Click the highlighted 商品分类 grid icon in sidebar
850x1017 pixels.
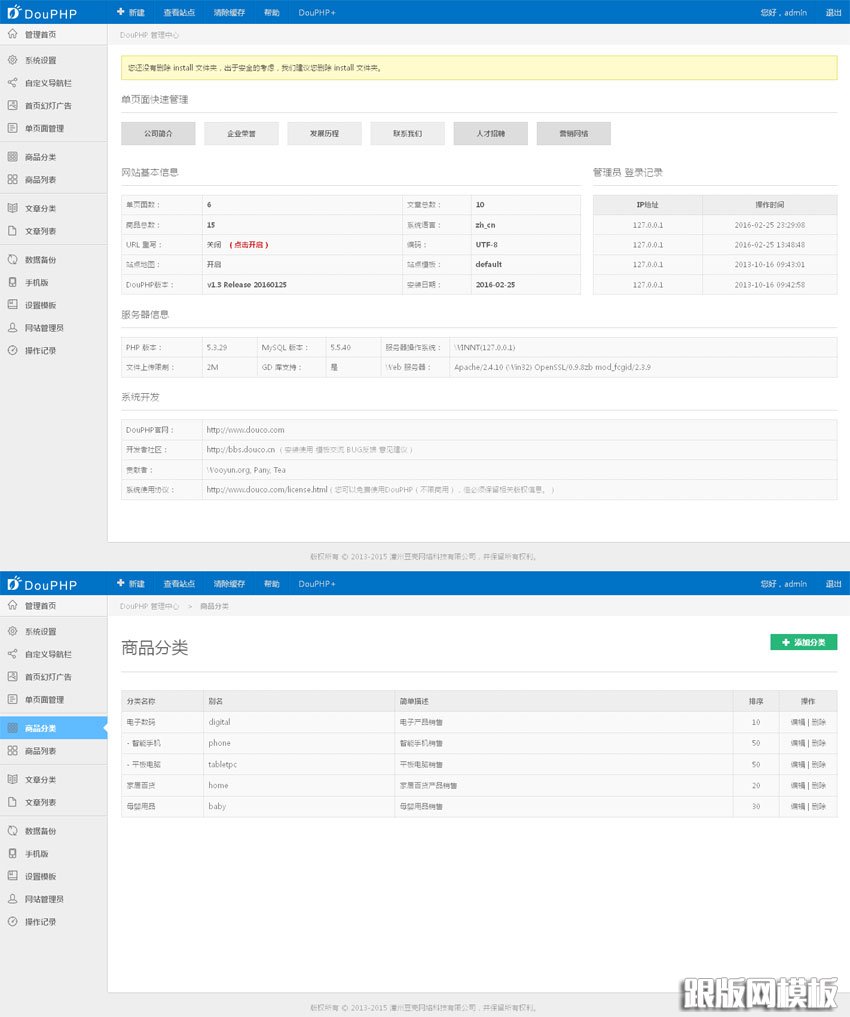(x=12, y=728)
